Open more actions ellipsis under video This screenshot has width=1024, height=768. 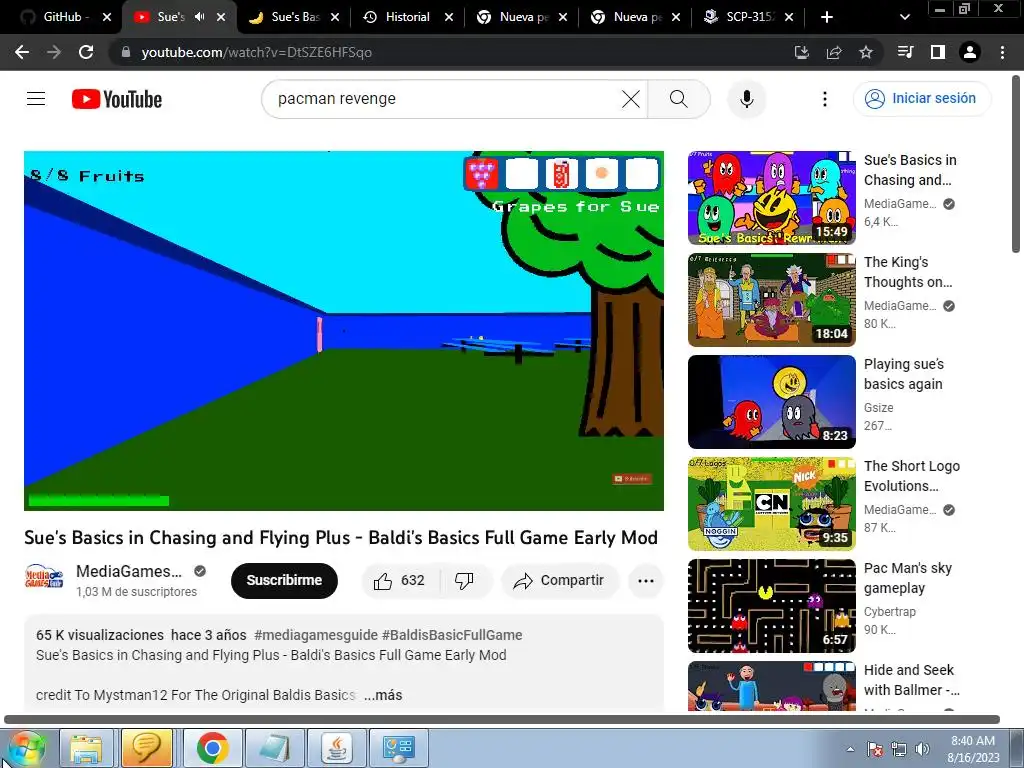pos(645,581)
